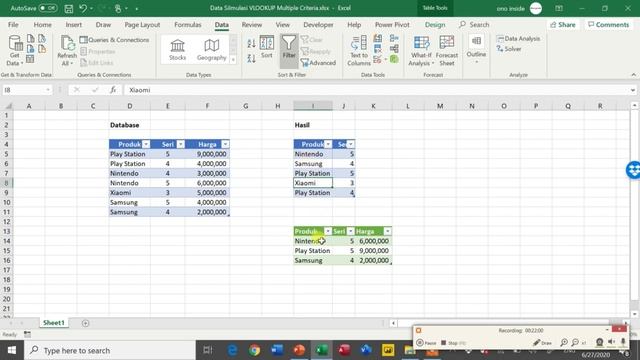The height and width of the screenshot is (360, 640).
Task: Open Chrome from the taskbar
Action: point(255,350)
